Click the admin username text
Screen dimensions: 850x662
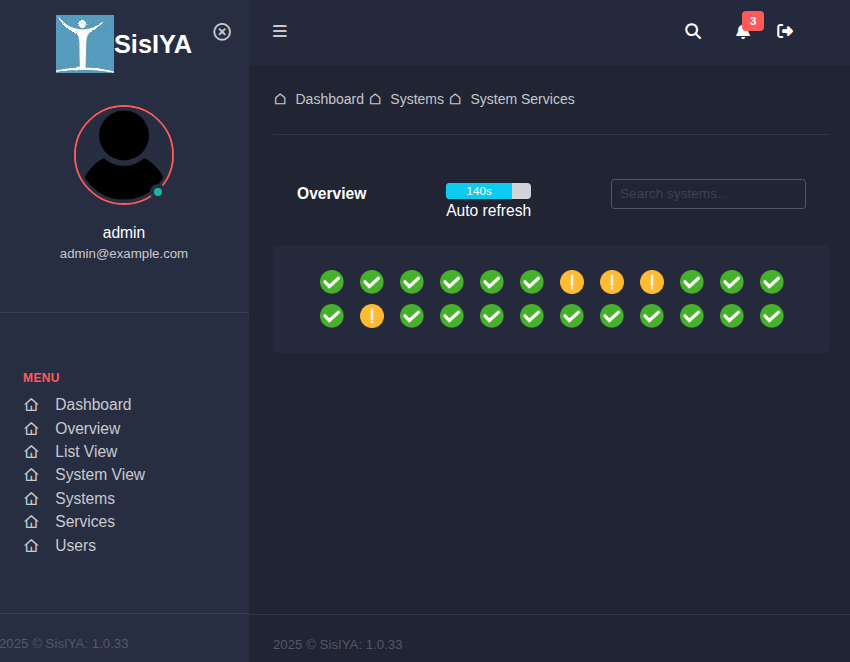click(x=124, y=233)
